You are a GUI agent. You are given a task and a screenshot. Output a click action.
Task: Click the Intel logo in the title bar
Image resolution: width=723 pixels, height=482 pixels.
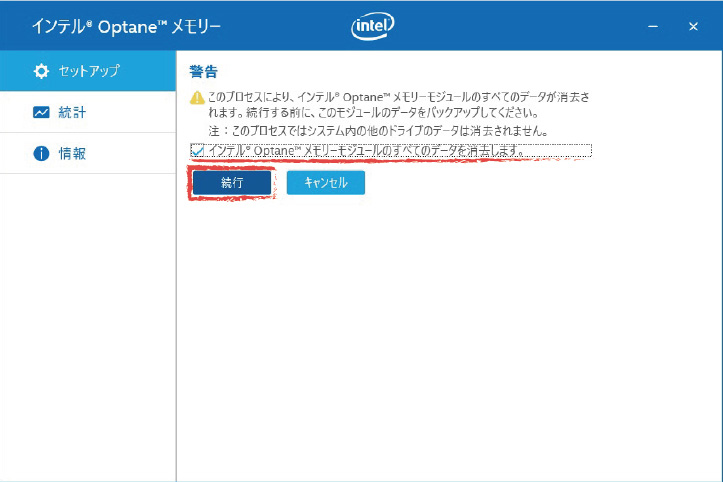373,26
